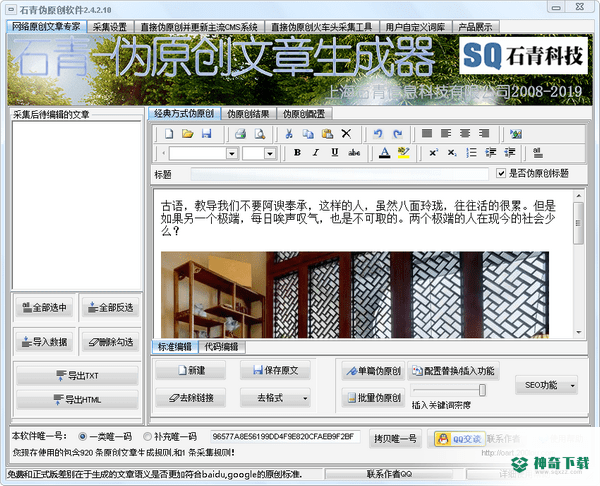Toggle Underline formatting

(335, 153)
